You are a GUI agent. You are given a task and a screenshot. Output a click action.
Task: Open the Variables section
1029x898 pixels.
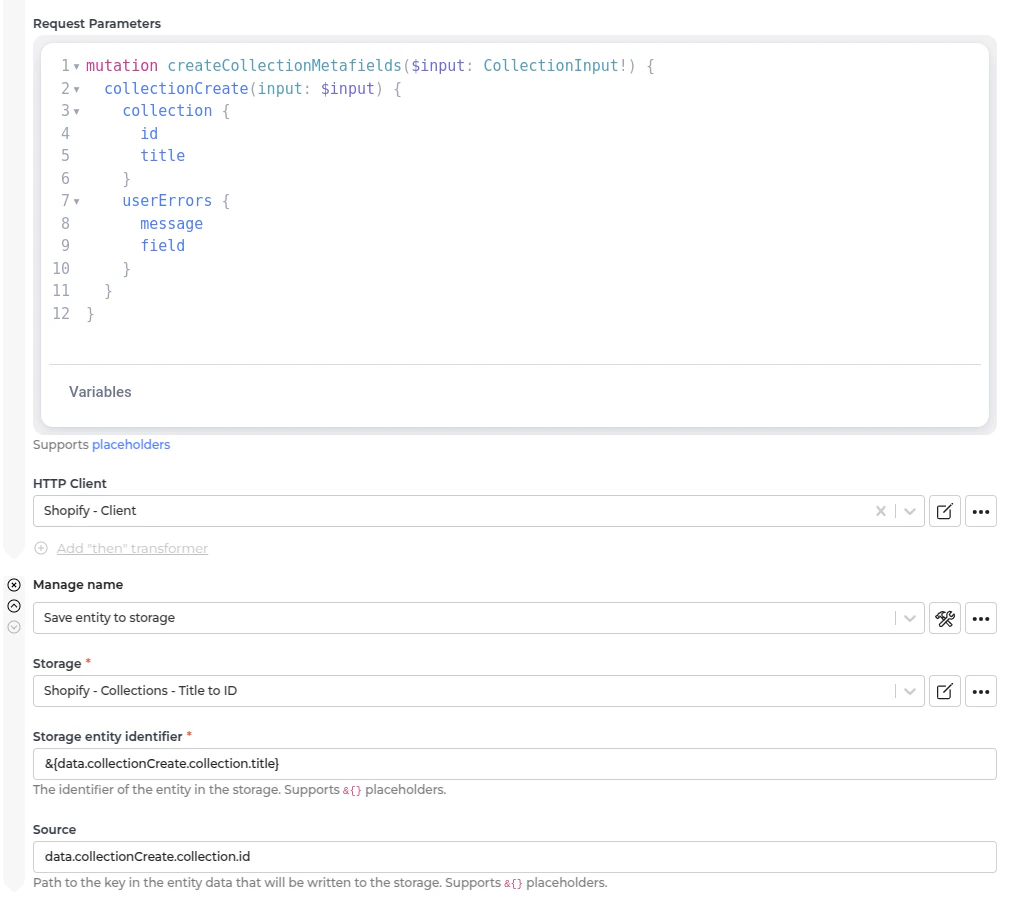pos(100,392)
